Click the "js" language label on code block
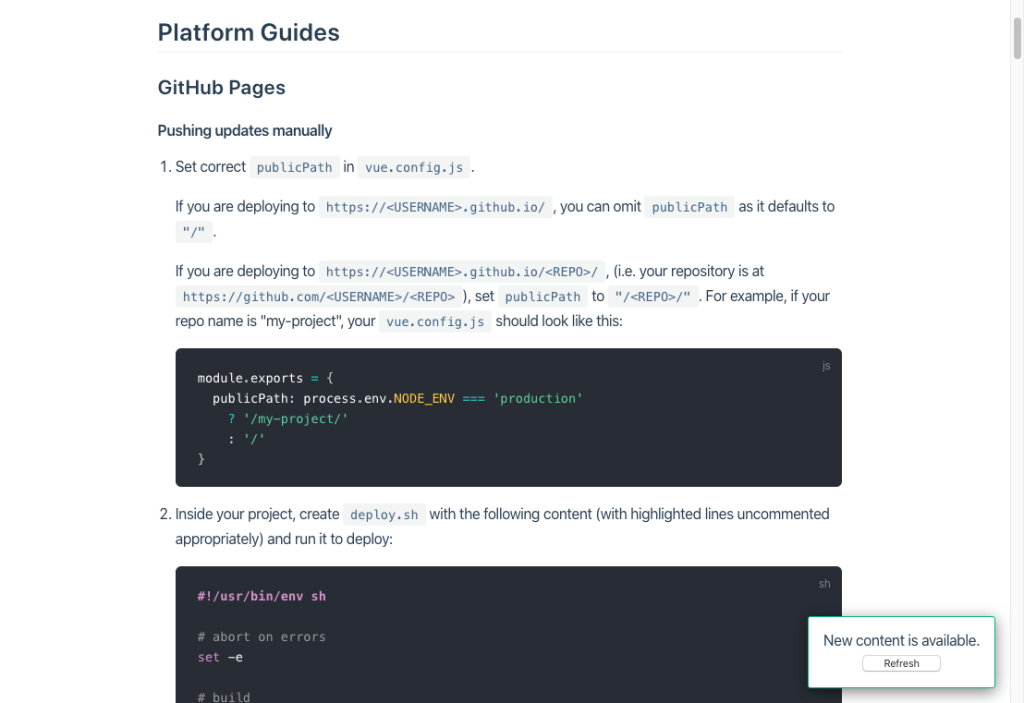Viewport: 1024px width, 703px height. 826,366
